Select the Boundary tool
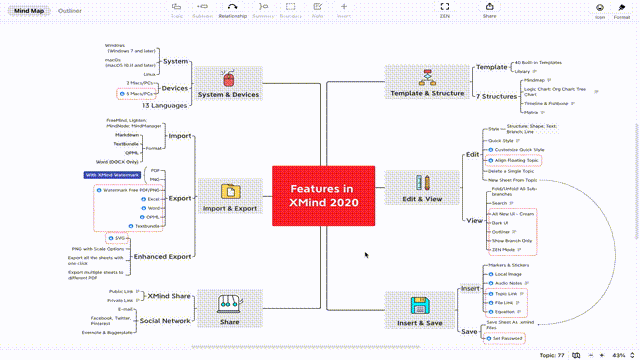 [x=291, y=10]
